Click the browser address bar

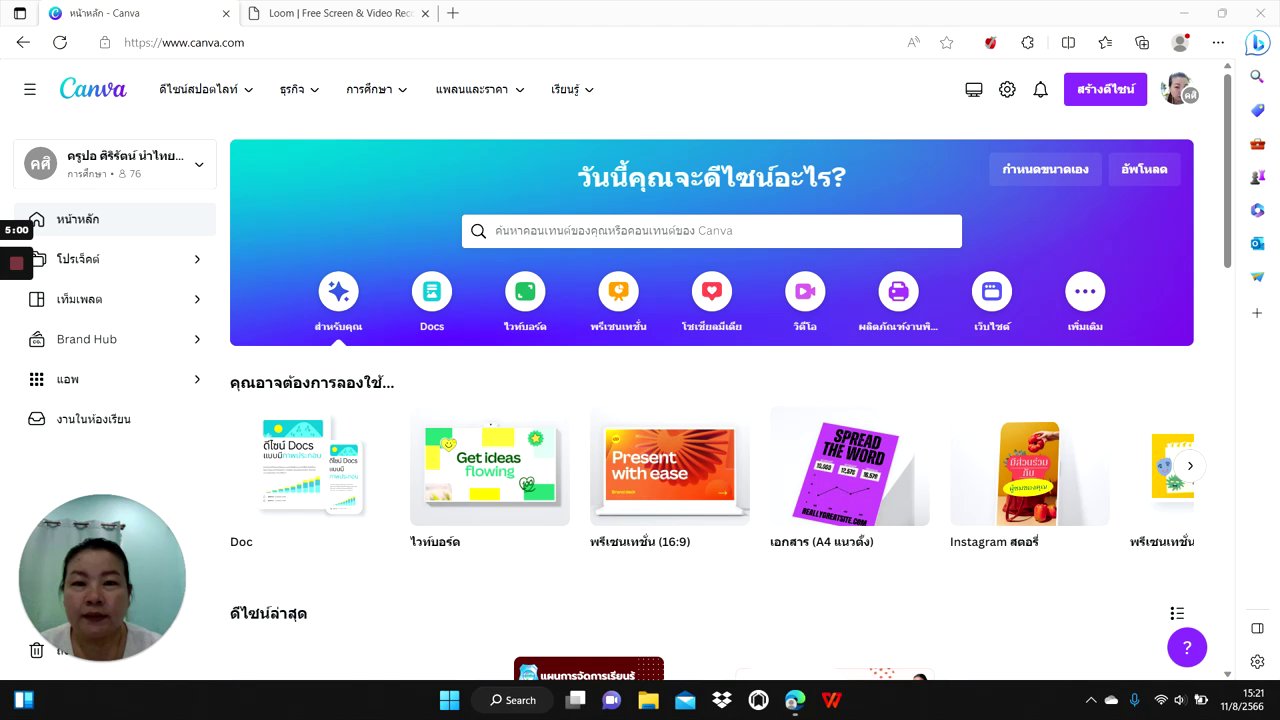500,43
